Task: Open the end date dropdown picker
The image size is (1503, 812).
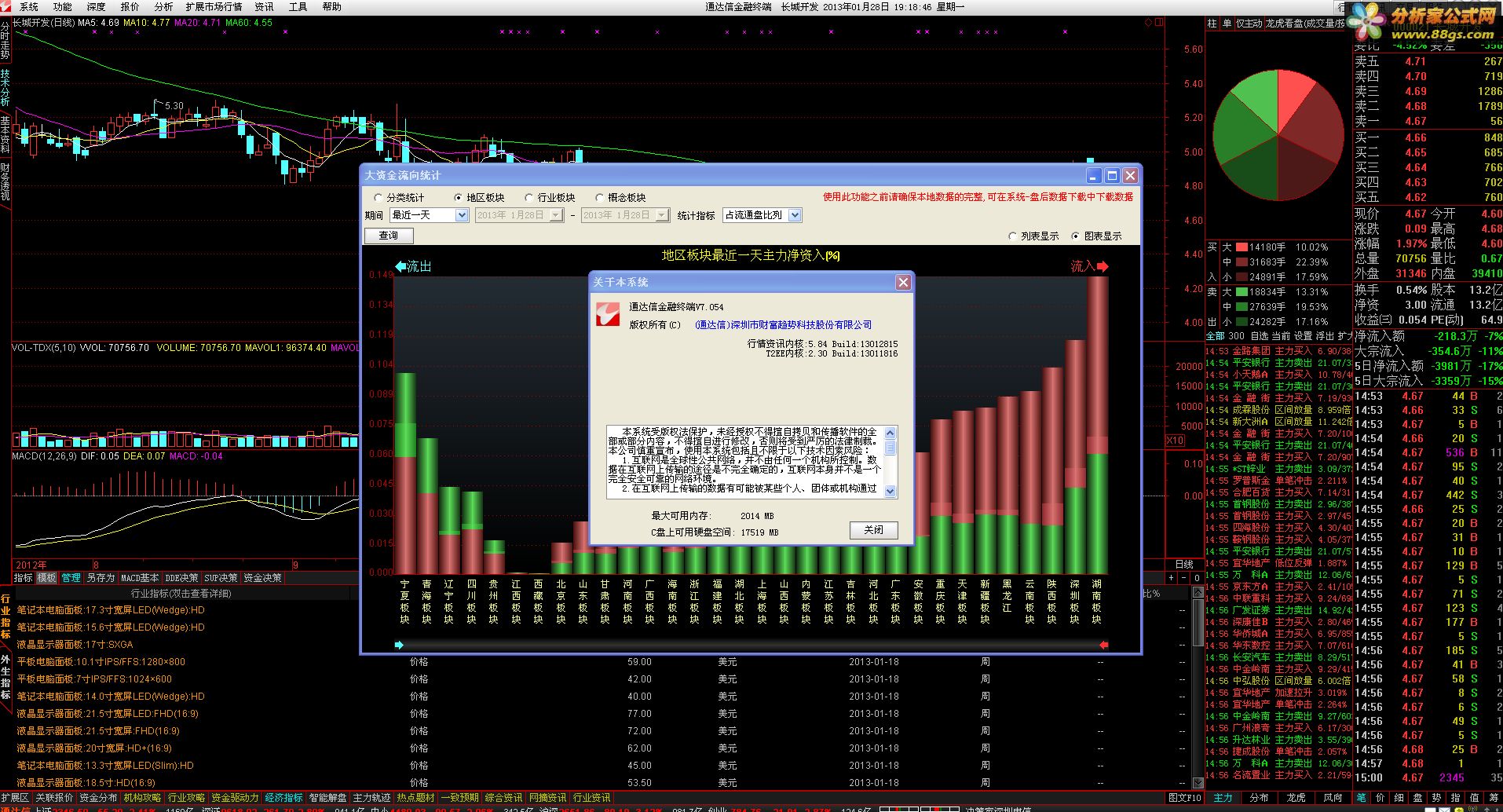Action: coord(662,215)
